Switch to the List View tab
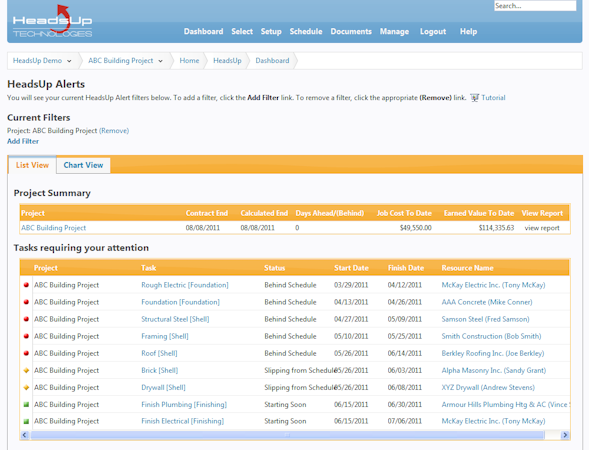The image size is (589, 450). (32, 165)
